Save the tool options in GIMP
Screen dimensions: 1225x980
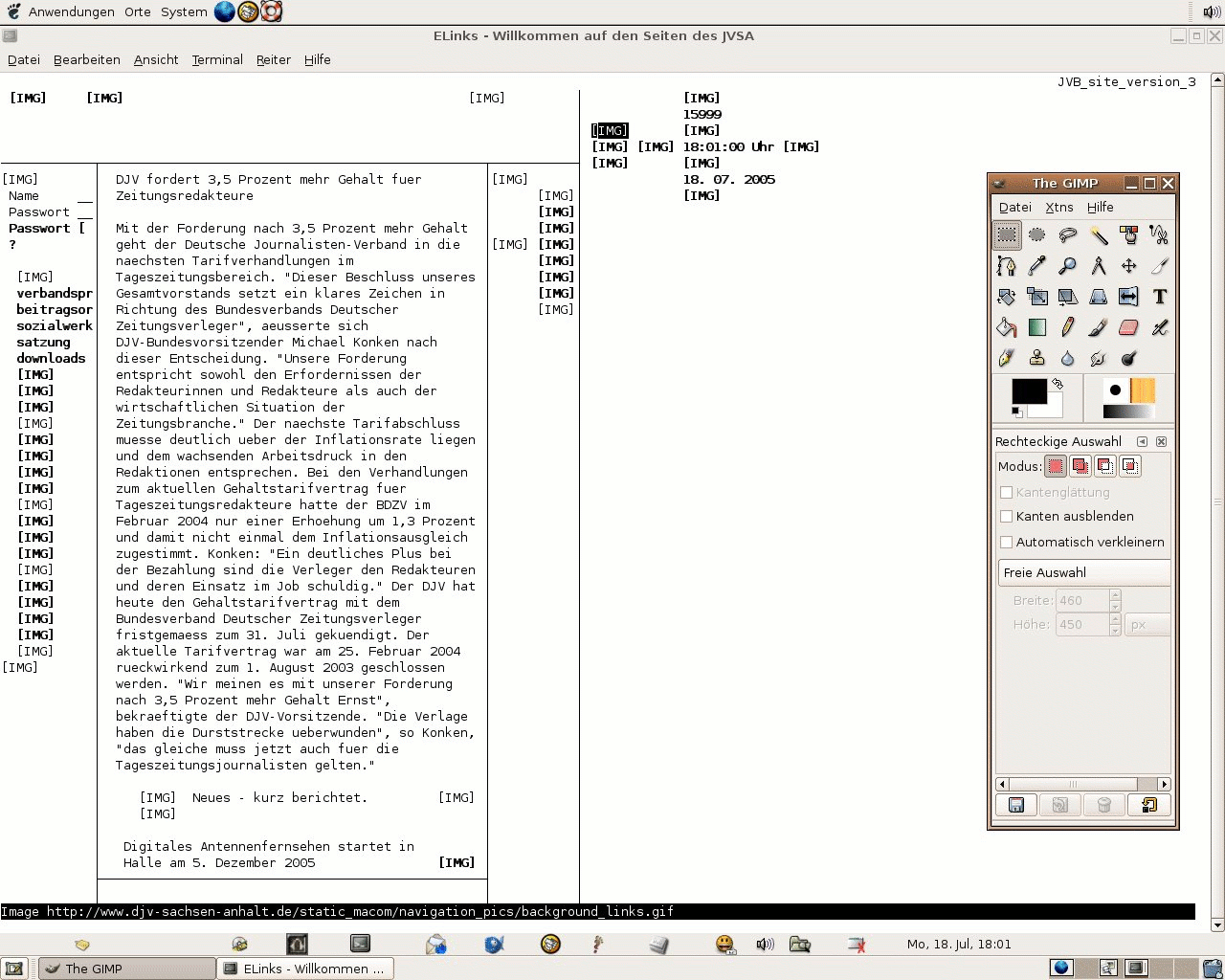coord(1016,805)
